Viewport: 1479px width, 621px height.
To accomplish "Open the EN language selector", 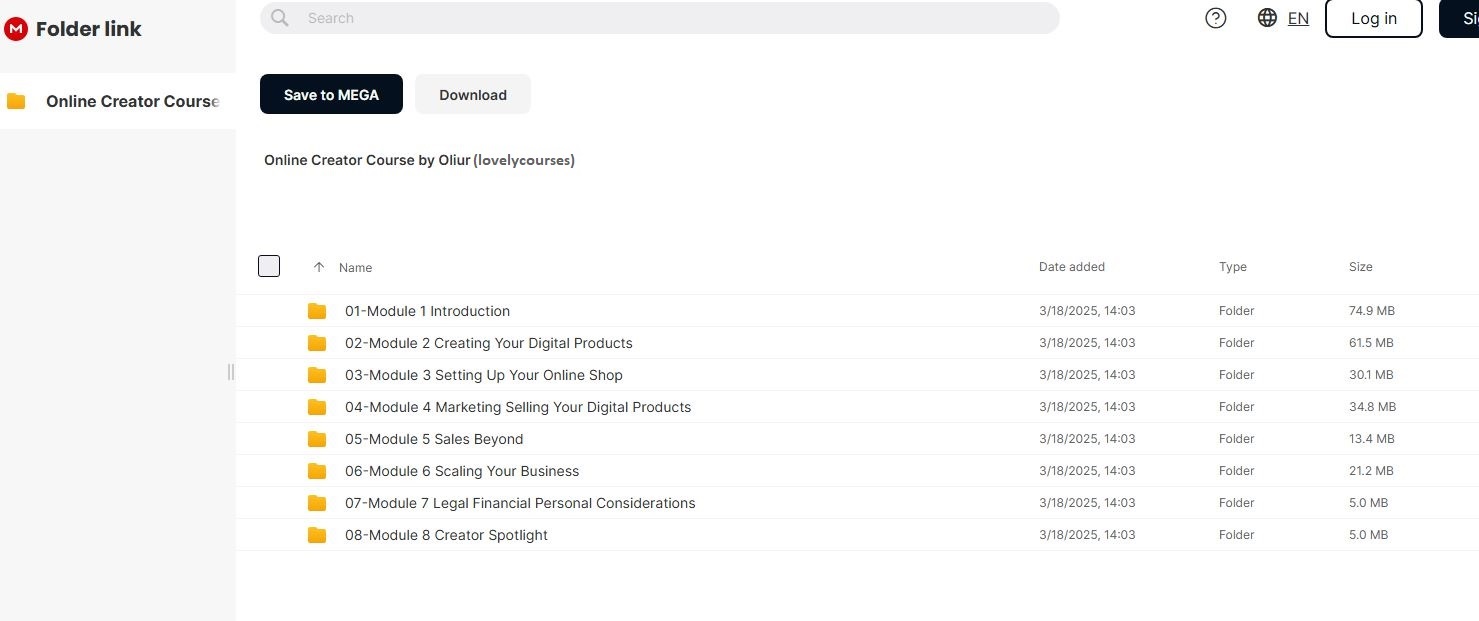I will [1298, 18].
